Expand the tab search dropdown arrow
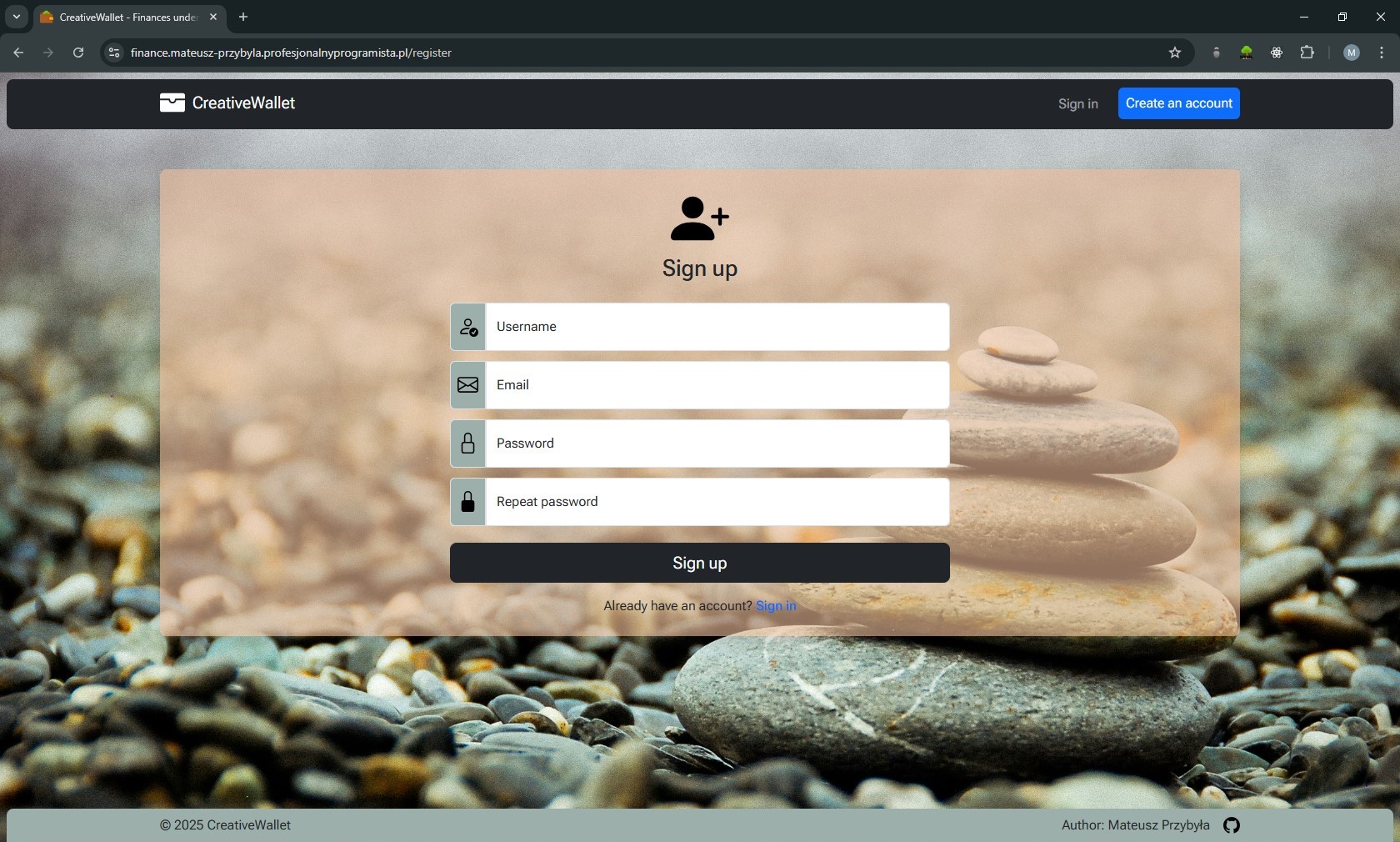The image size is (1400, 842). (17, 17)
